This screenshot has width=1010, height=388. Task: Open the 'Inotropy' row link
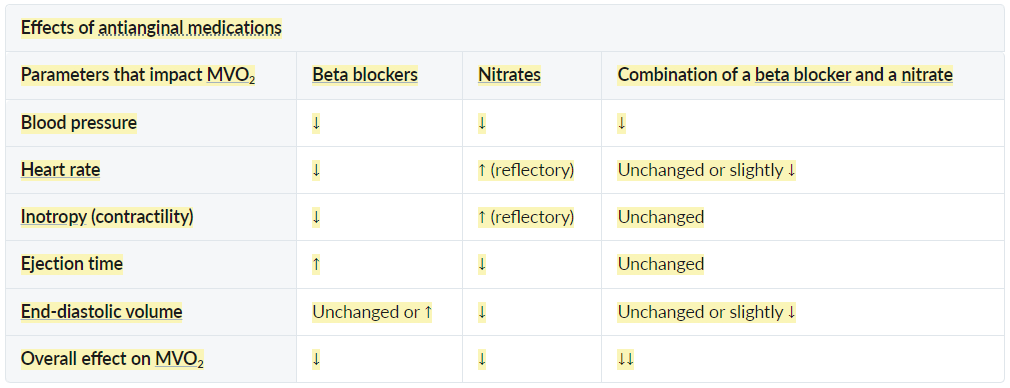[x=54, y=217]
